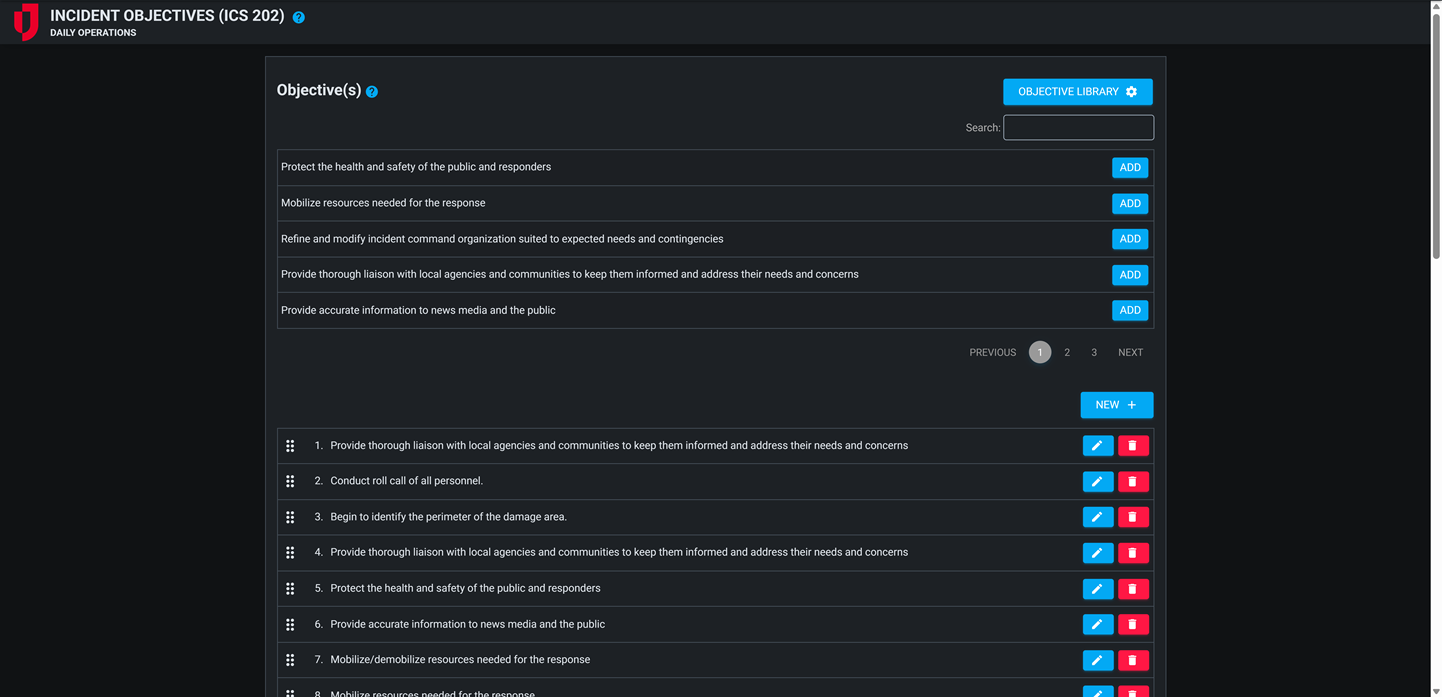The height and width of the screenshot is (697, 1442).
Task: Click the help icon next to Objective(s) heading
Action: pyautogui.click(x=372, y=91)
